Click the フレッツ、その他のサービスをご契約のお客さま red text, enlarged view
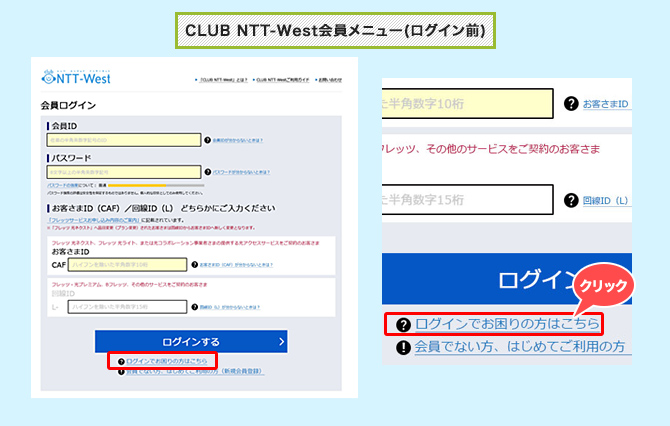Screen dimensions: 670x426 (491, 149)
